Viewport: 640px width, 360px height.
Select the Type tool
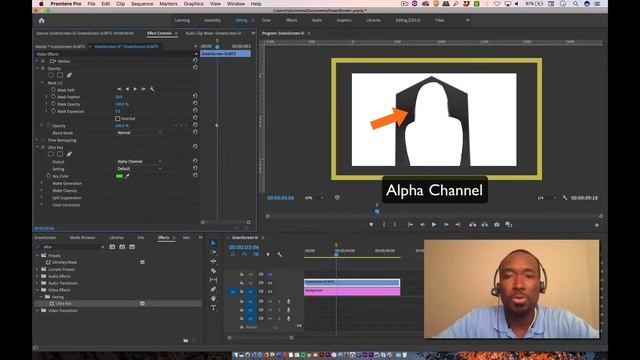pos(213,308)
